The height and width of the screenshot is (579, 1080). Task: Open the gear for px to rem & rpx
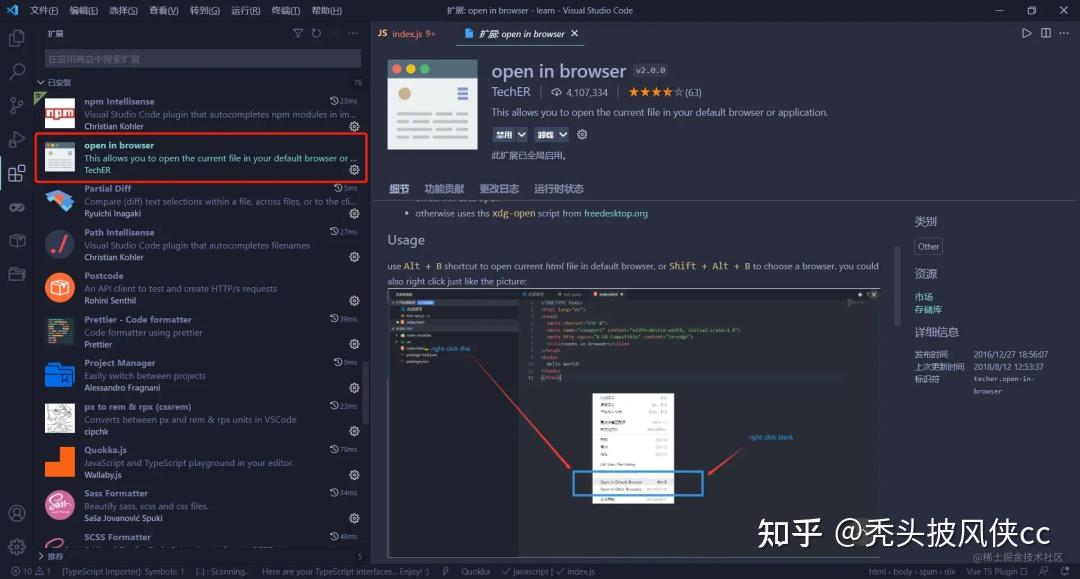pyautogui.click(x=354, y=431)
